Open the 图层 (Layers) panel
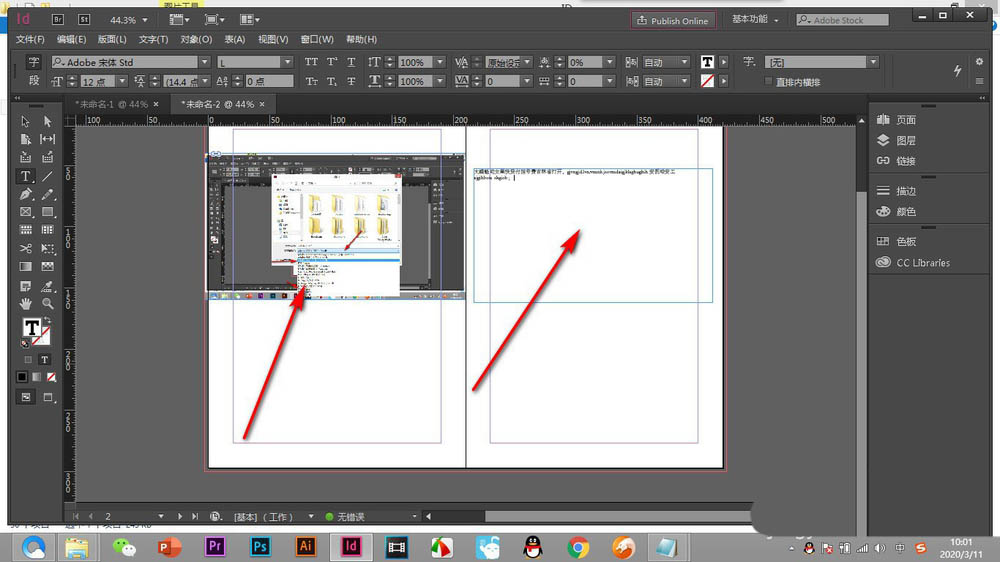1000x562 pixels. [897, 140]
